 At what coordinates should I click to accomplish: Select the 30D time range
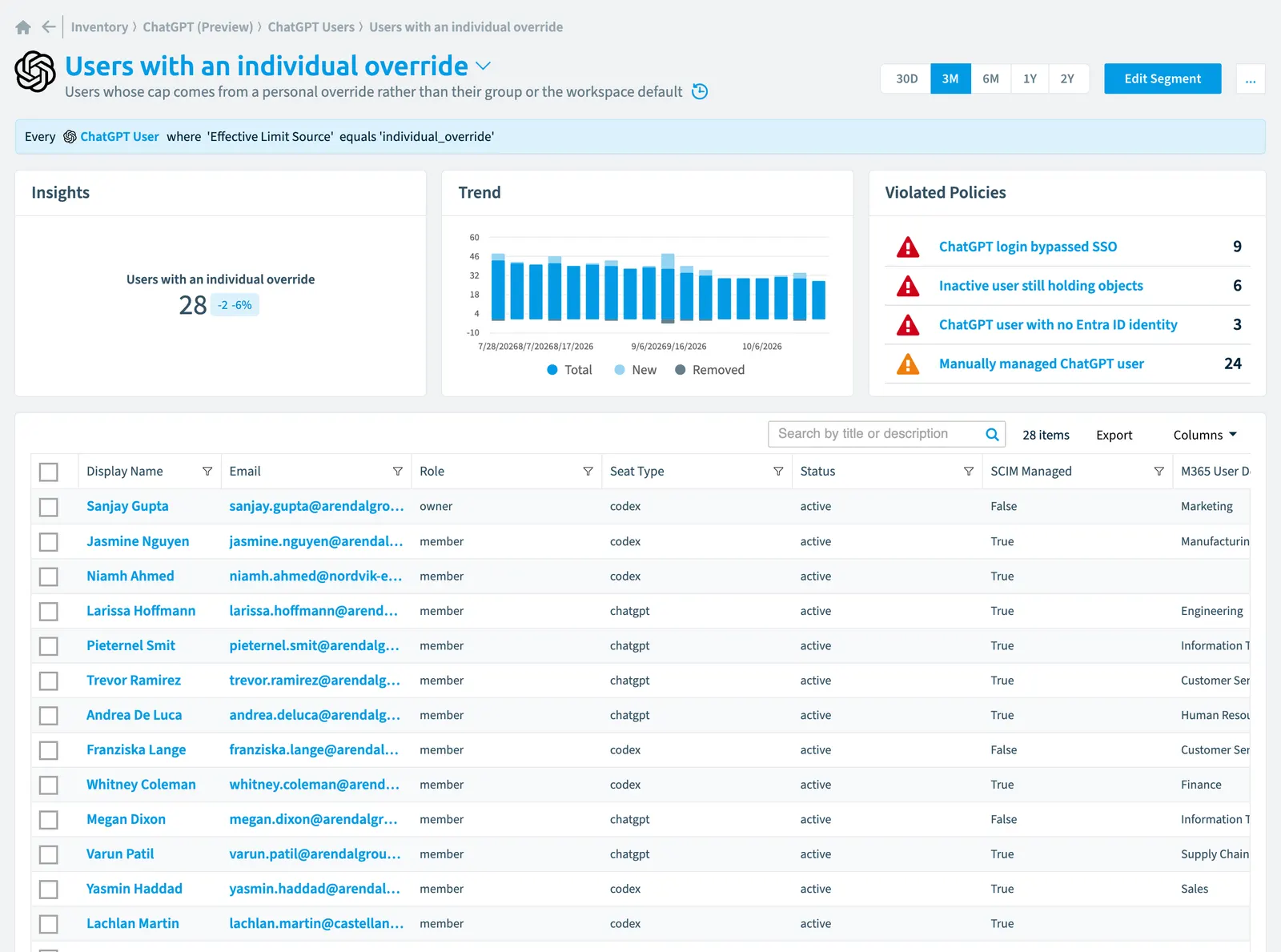click(906, 78)
